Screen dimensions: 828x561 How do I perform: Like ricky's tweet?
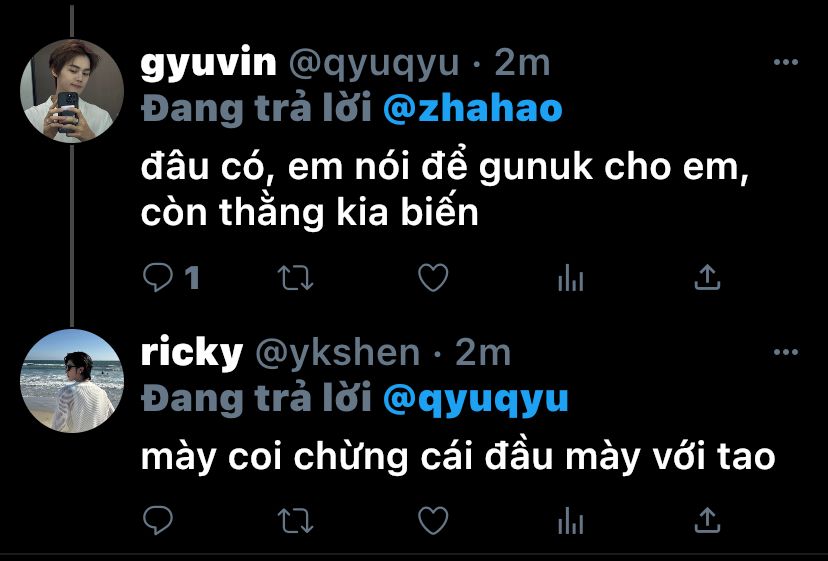point(433,520)
